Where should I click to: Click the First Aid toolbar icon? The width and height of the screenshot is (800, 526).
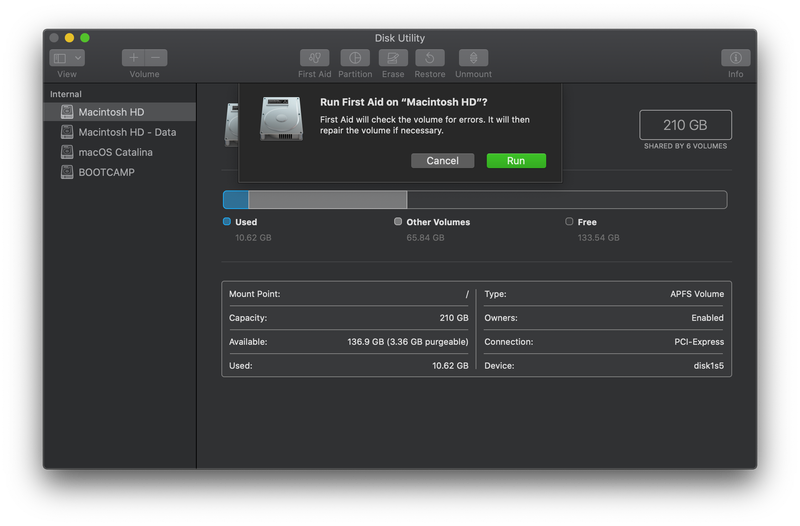(x=314, y=58)
